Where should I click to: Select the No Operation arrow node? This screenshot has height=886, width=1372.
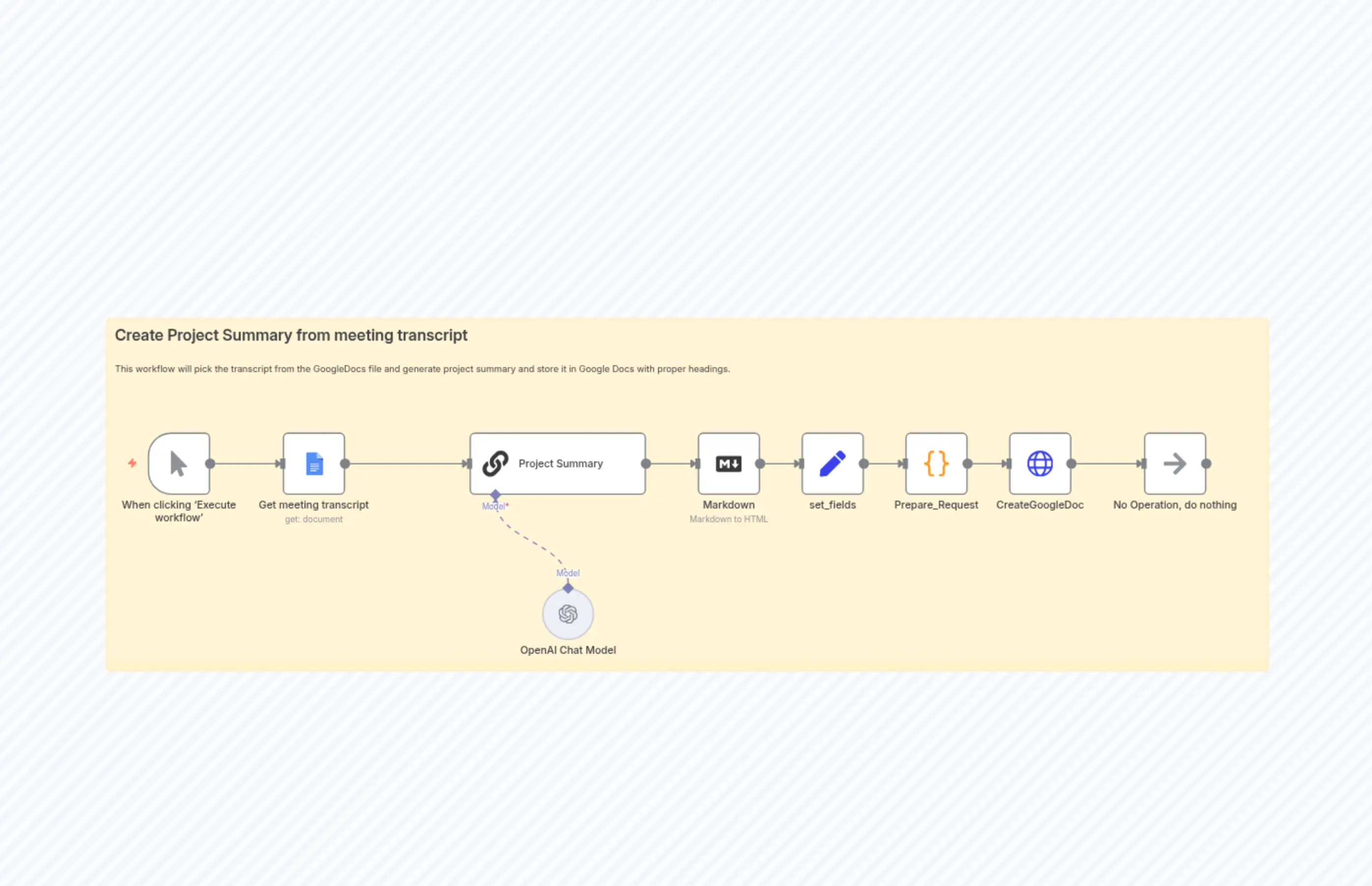[x=1175, y=463]
